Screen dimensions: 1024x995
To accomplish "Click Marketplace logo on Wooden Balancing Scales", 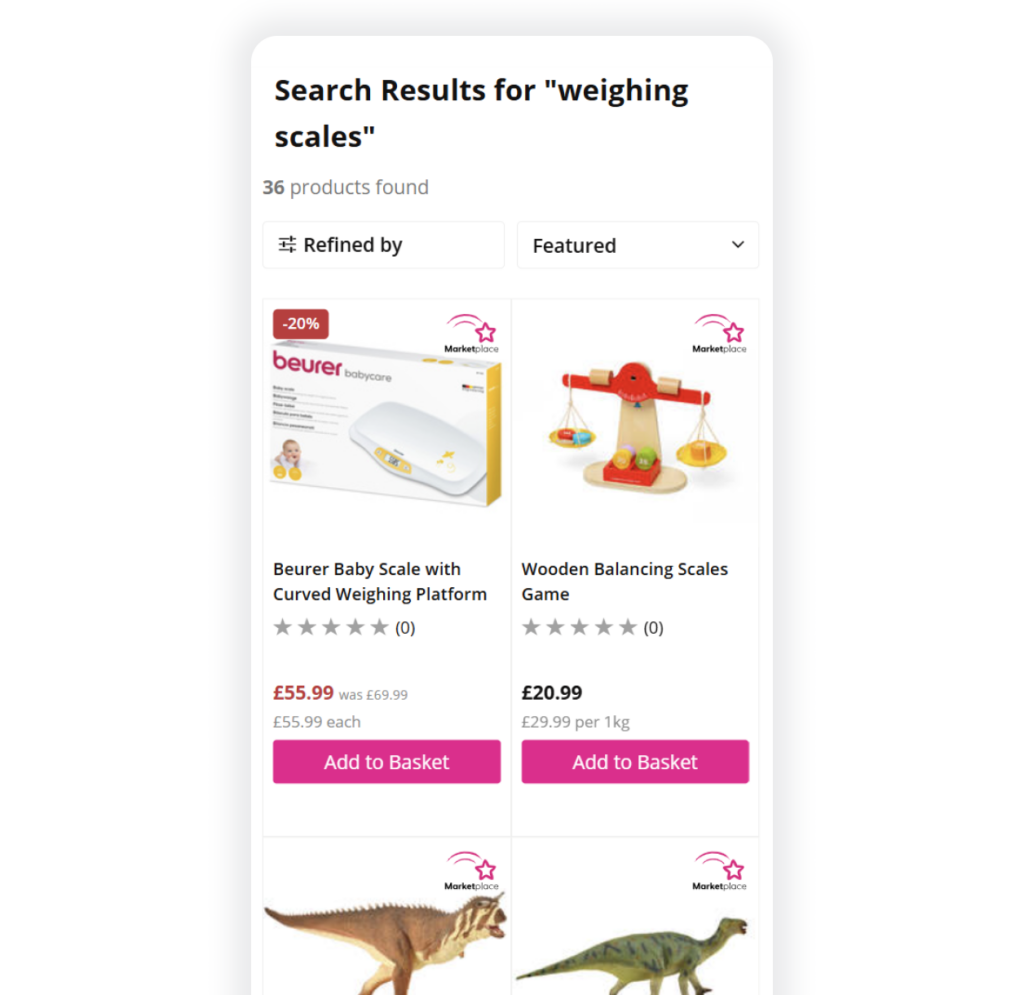I will (x=720, y=334).
